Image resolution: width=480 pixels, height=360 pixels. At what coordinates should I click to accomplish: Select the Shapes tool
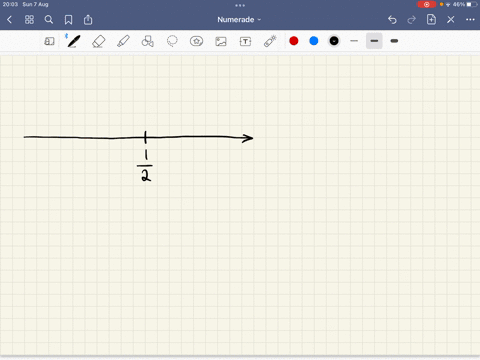click(x=148, y=41)
